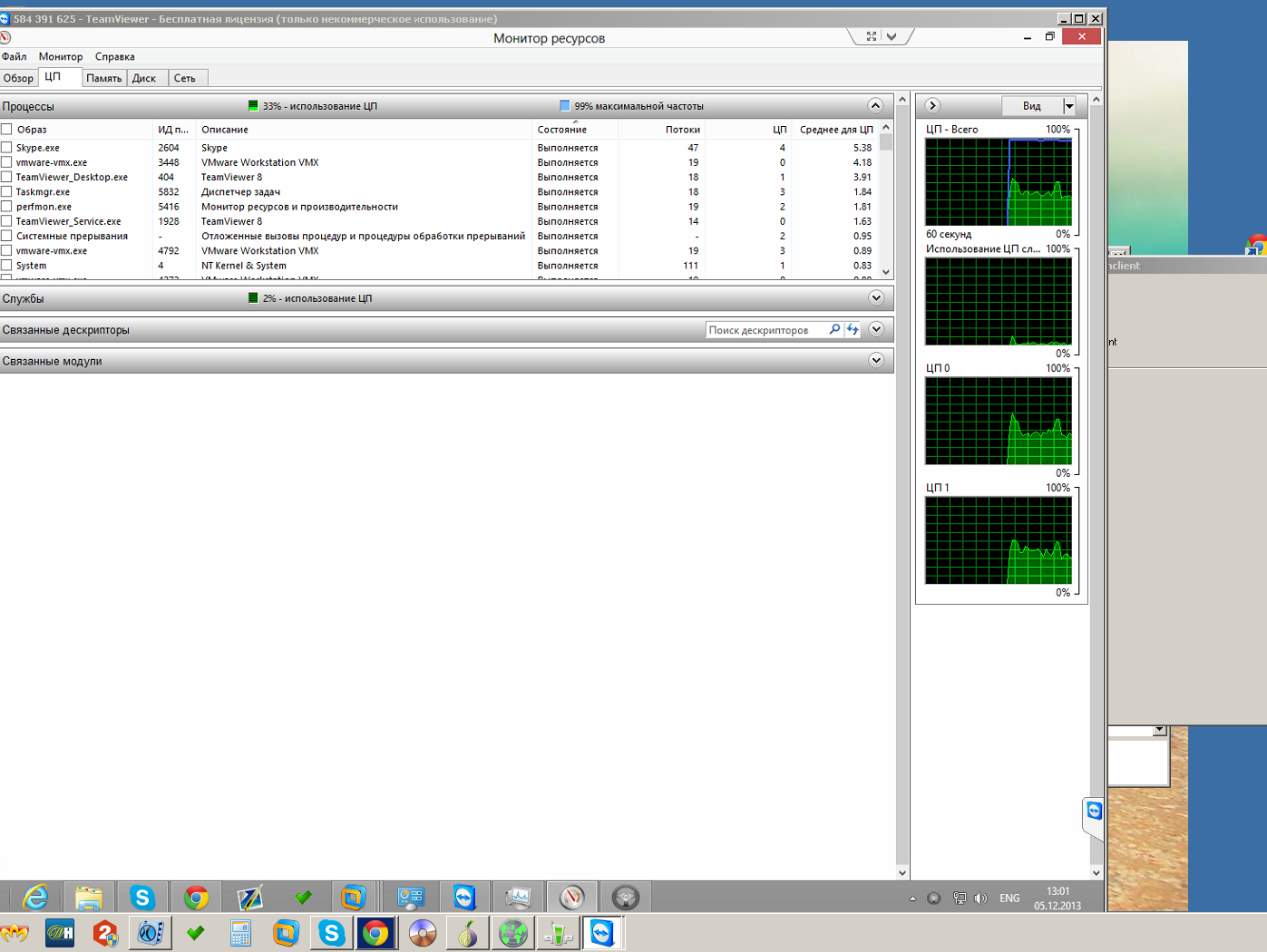Collapse the Процессы section

click(x=875, y=105)
